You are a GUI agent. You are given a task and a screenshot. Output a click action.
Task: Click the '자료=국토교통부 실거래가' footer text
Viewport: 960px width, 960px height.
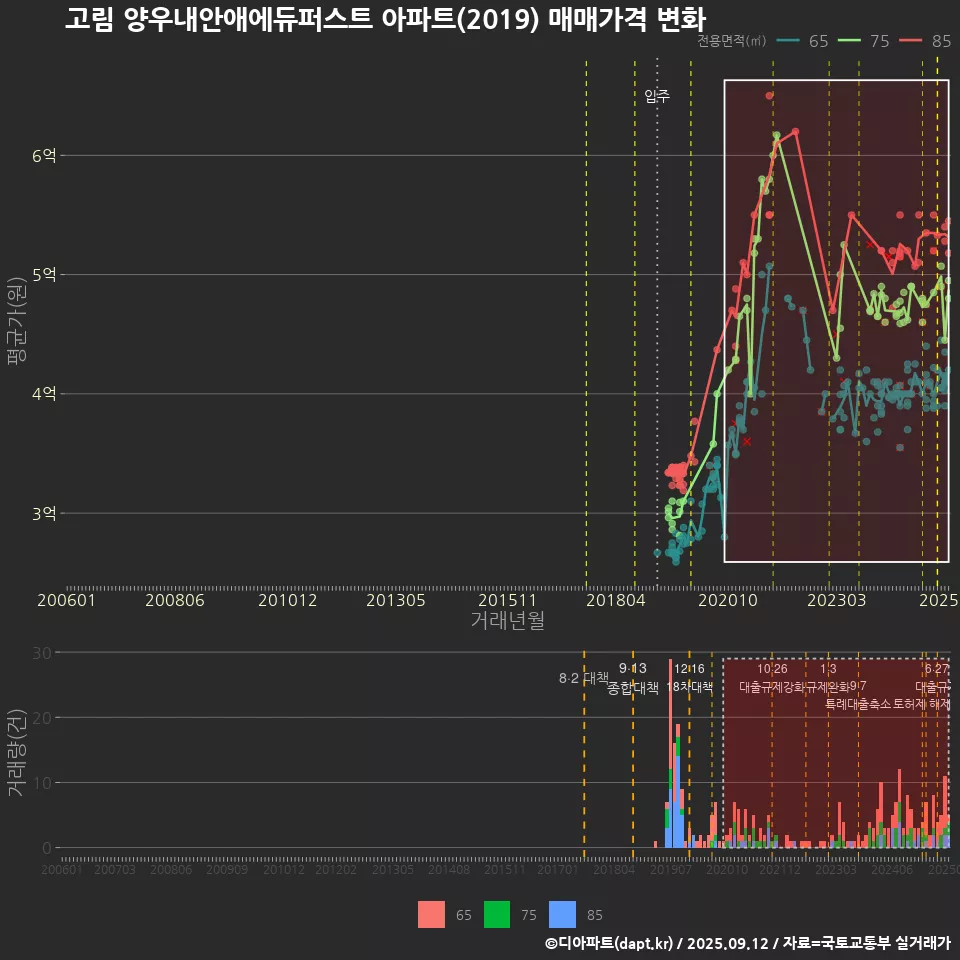pyautogui.click(x=866, y=943)
